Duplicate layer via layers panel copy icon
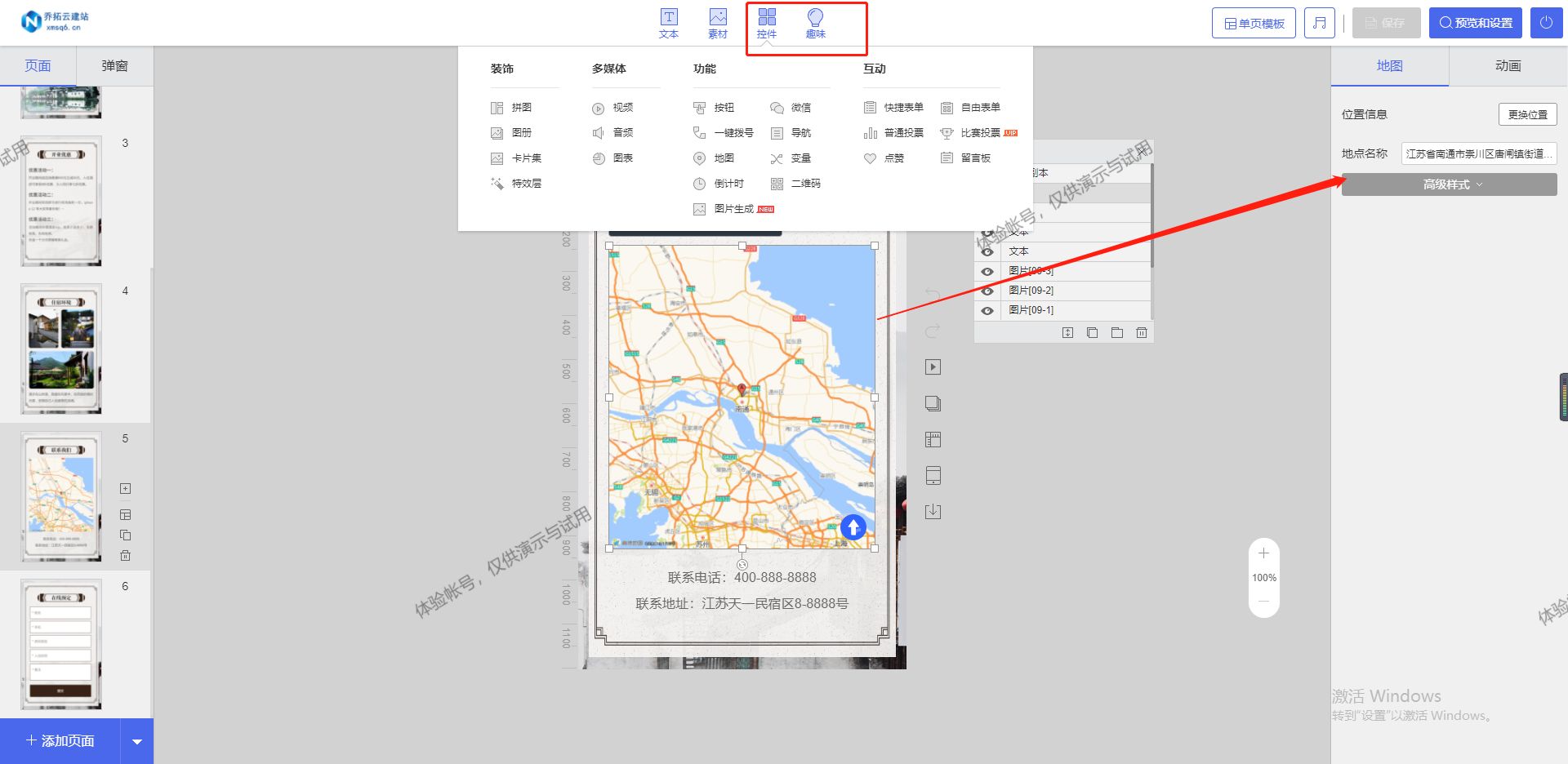The width and height of the screenshot is (1568, 764). coord(1092,332)
